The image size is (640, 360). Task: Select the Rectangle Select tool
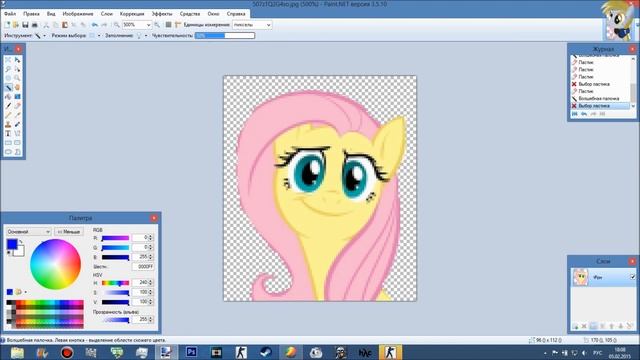coord(8,60)
